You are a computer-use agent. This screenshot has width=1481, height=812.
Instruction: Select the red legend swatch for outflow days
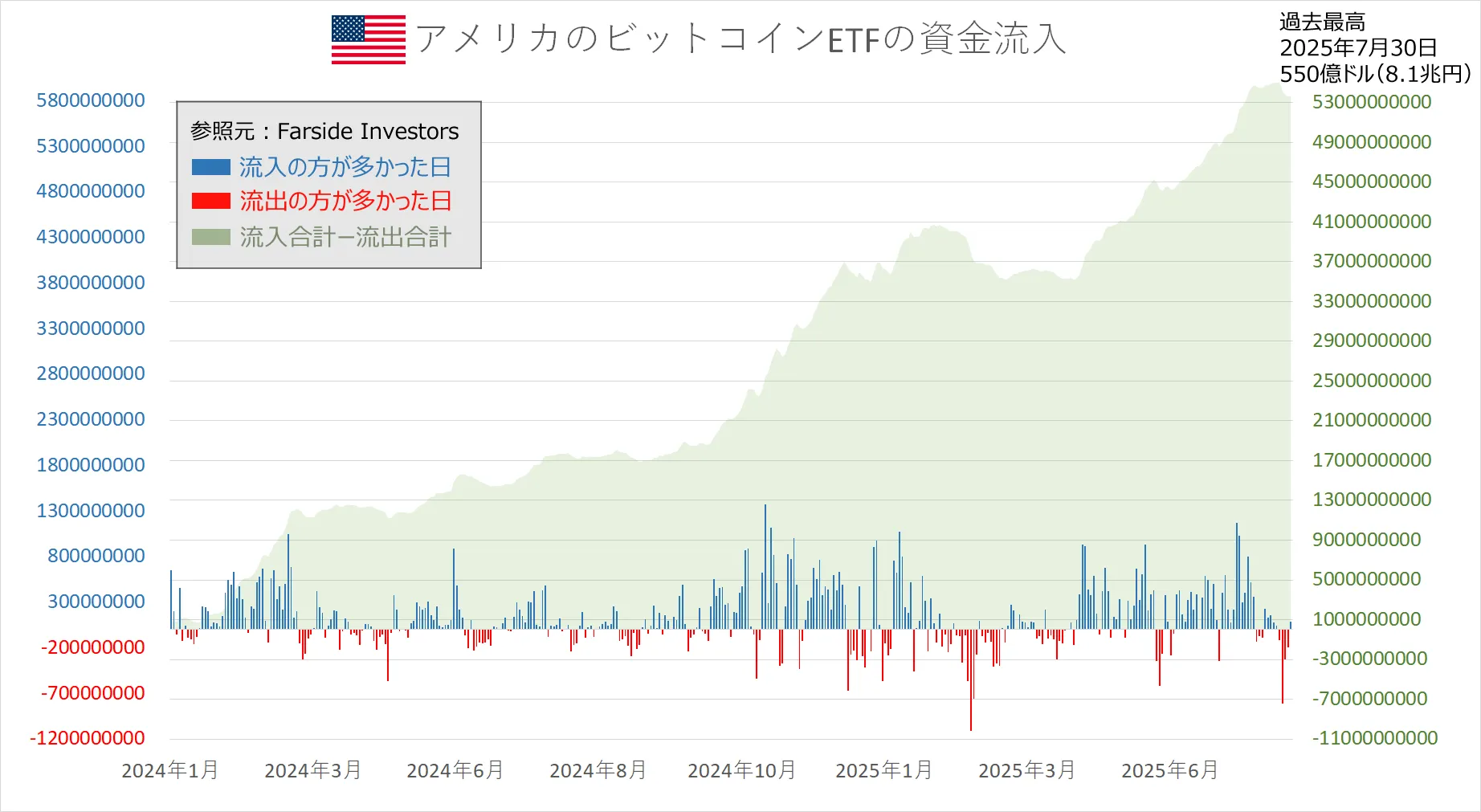click(x=211, y=202)
